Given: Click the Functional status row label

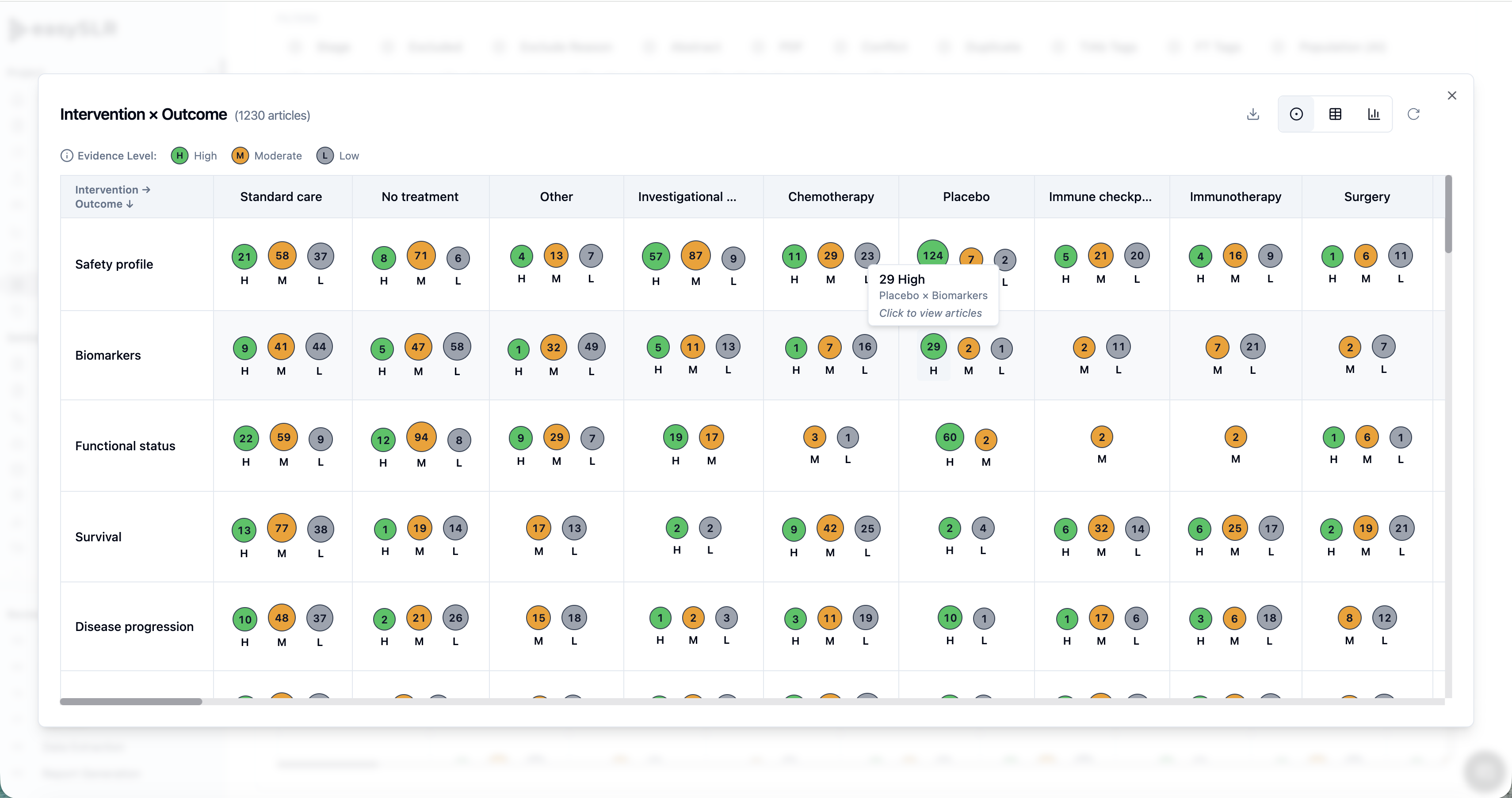Looking at the screenshot, I should (x=125, y=446).
